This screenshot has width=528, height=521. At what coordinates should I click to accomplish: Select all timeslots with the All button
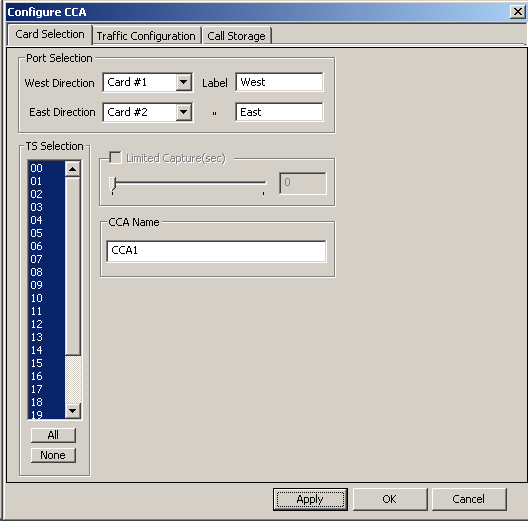pos(53,435)
